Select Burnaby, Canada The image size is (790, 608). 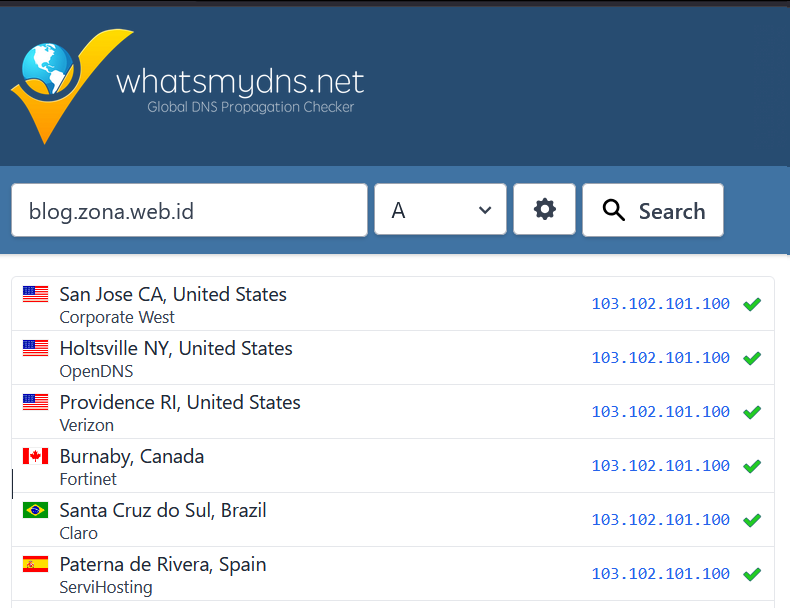(x=131, y=456)
